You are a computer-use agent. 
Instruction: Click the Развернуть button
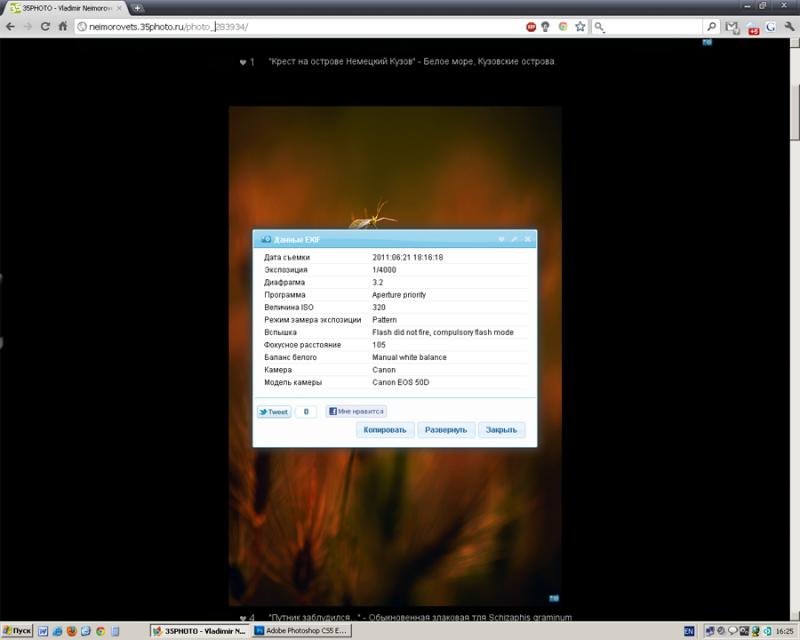446,430
